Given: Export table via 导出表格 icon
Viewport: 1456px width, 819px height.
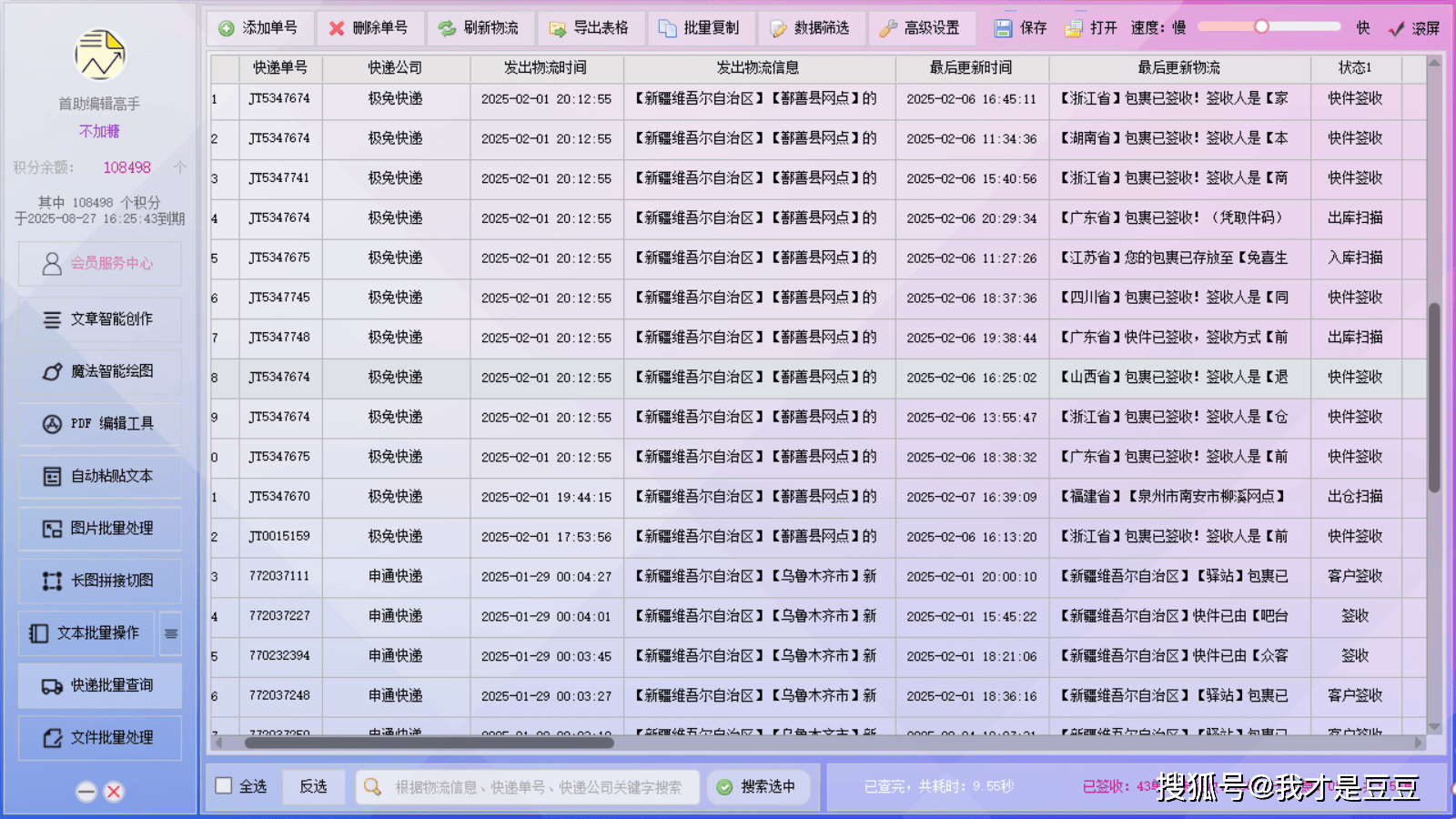Looking at the screenshot, I should tap(557, 29).
